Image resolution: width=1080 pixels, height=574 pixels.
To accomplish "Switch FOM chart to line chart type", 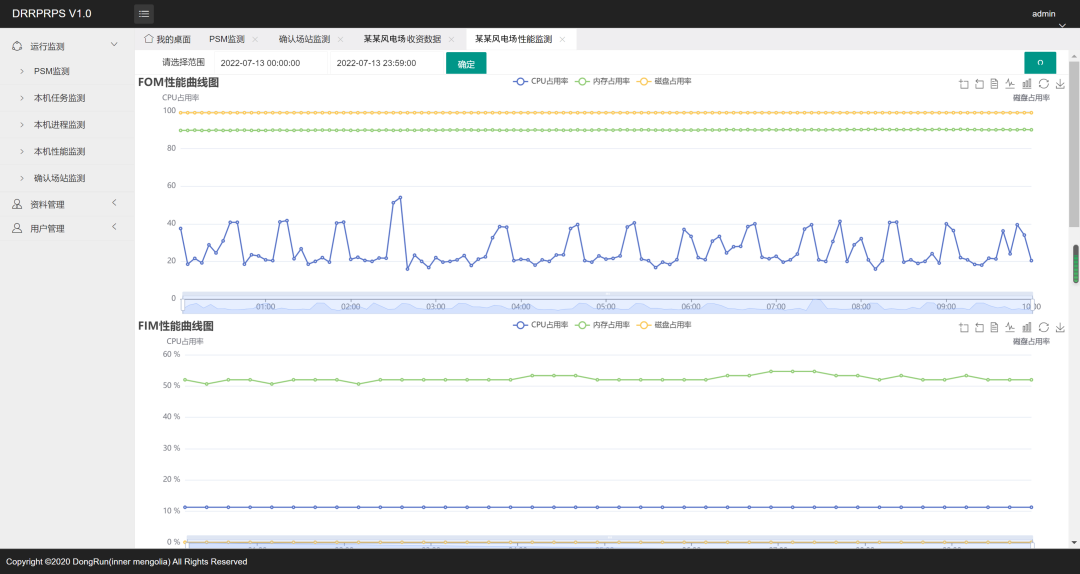I will pyautogui.click(x=1010, y=84).
